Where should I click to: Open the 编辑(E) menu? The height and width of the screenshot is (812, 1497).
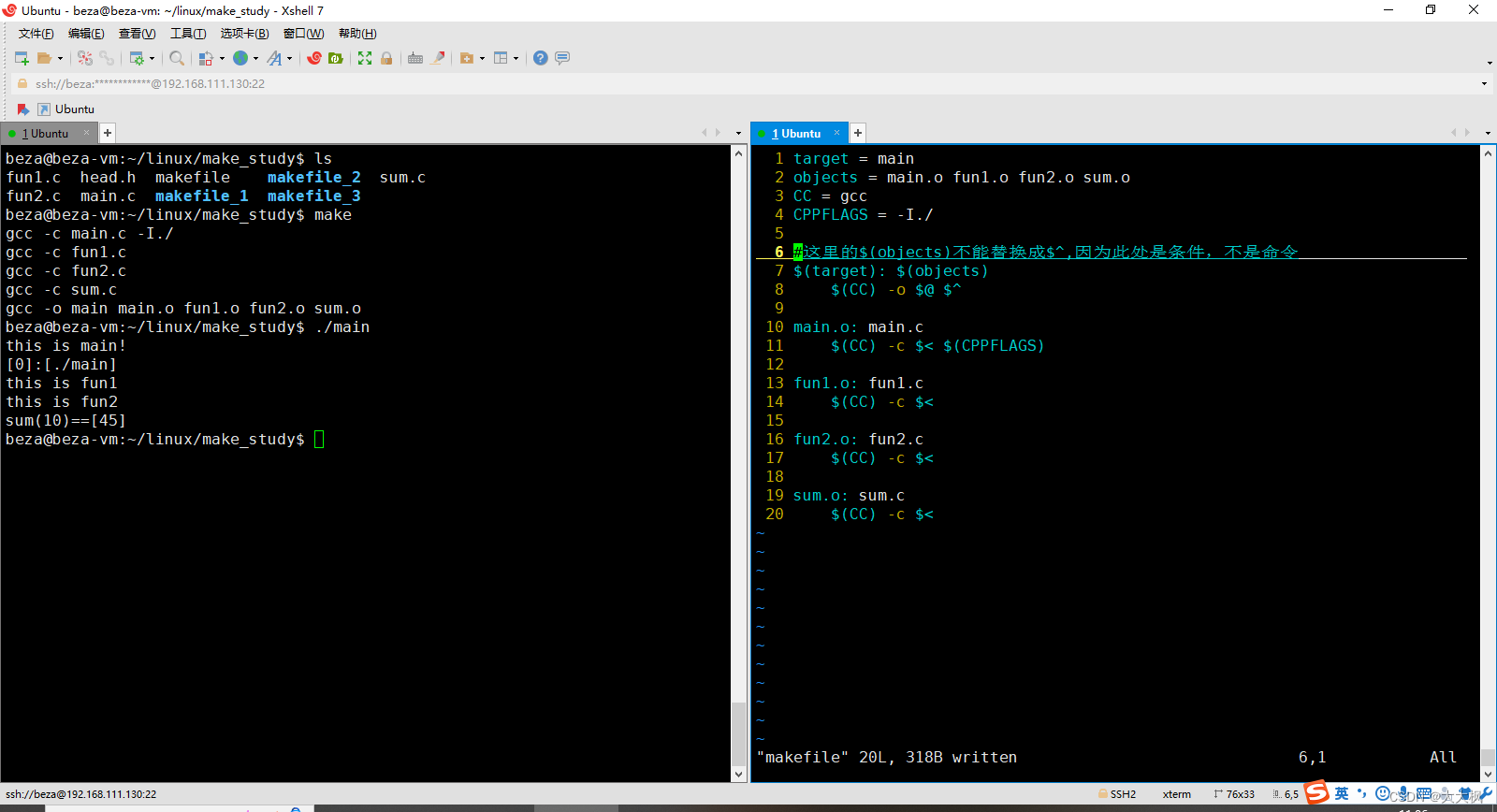tap(86, 34)
